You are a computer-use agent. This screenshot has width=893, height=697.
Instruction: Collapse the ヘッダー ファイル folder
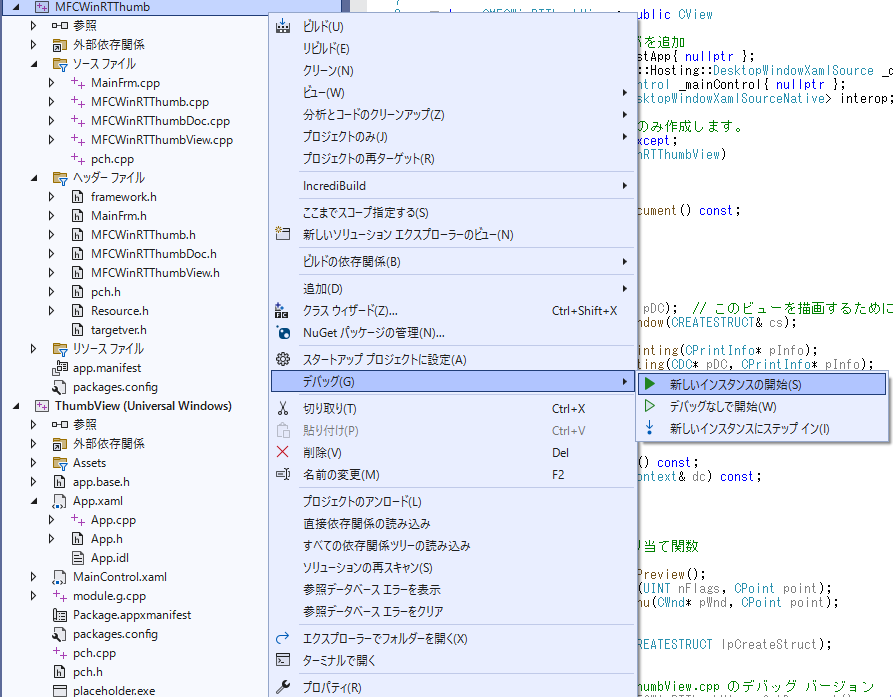tap(34, 178)
